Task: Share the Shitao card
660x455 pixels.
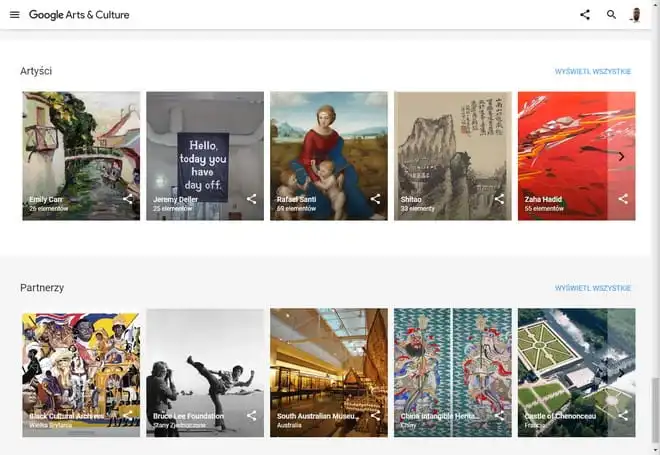Action: click(x=500, y=199)
